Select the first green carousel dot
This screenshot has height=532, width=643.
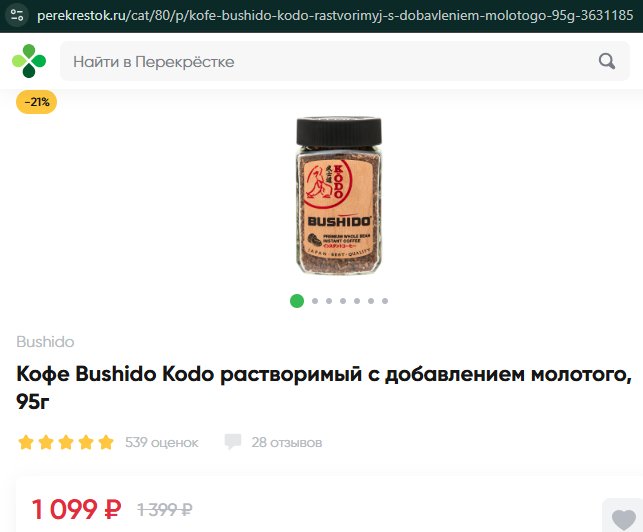297,301
